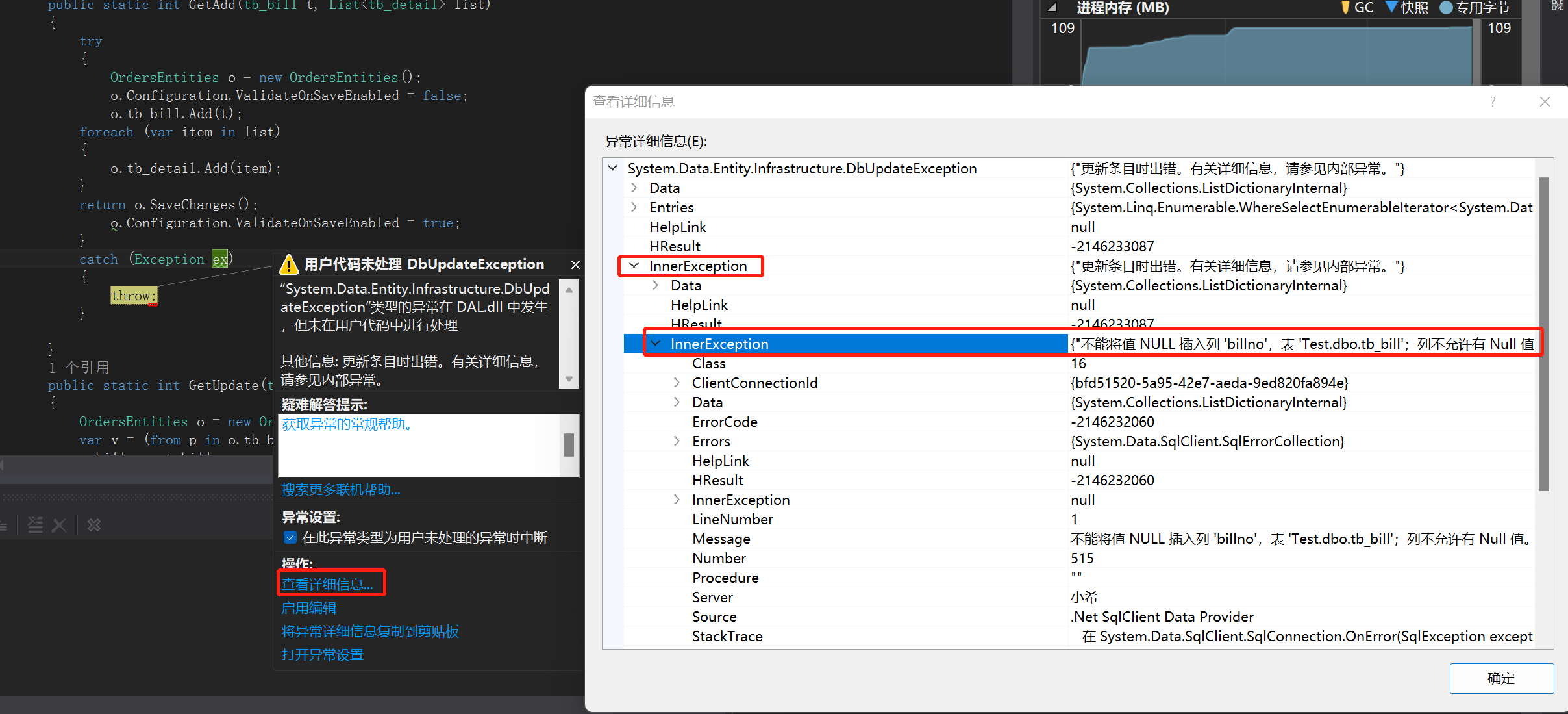
Task: Open the 查看详细信息 view details link
Action: click(x=328, y=584)
